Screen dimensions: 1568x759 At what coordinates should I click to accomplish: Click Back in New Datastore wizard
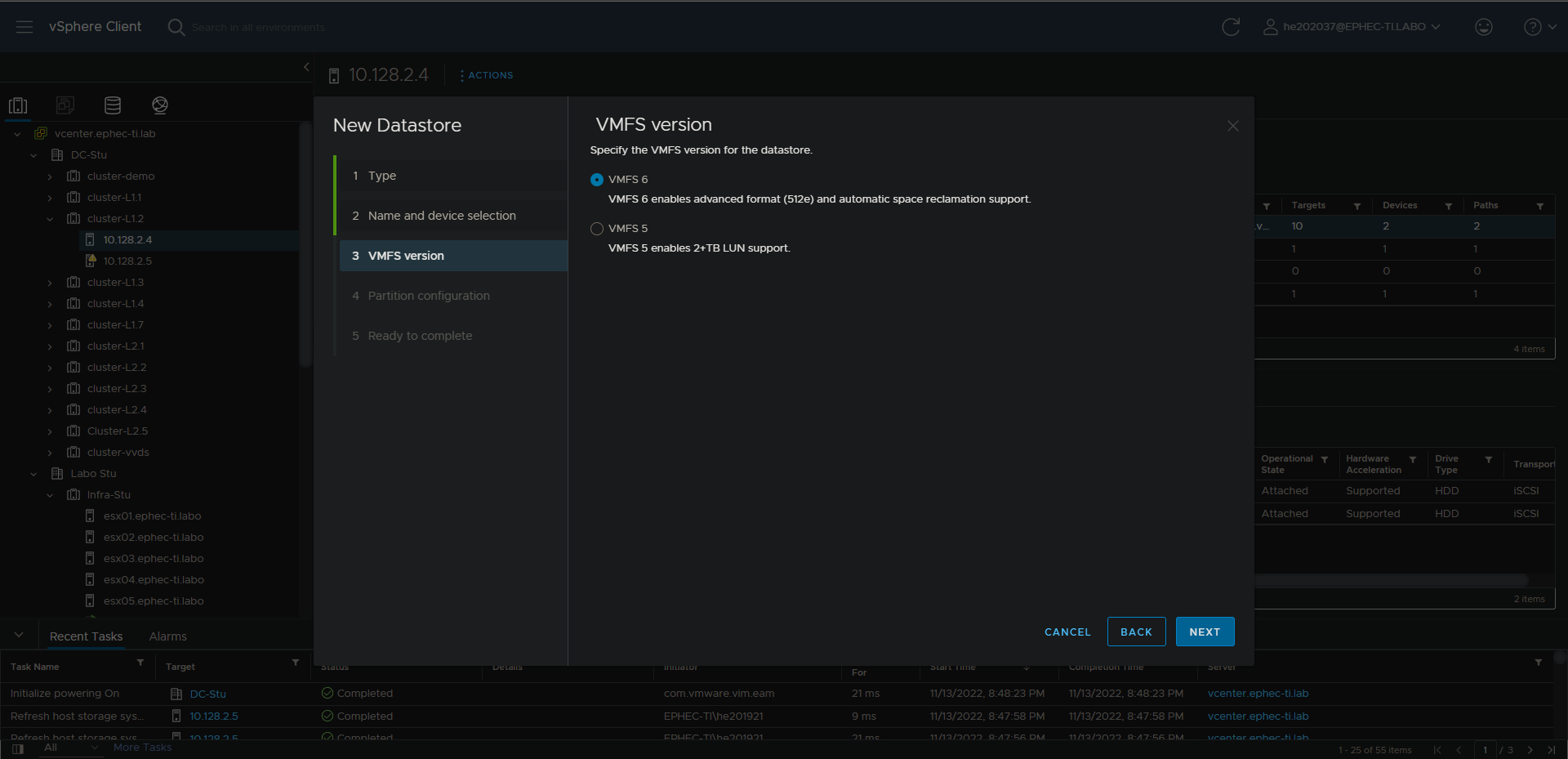click(1136, 632)
